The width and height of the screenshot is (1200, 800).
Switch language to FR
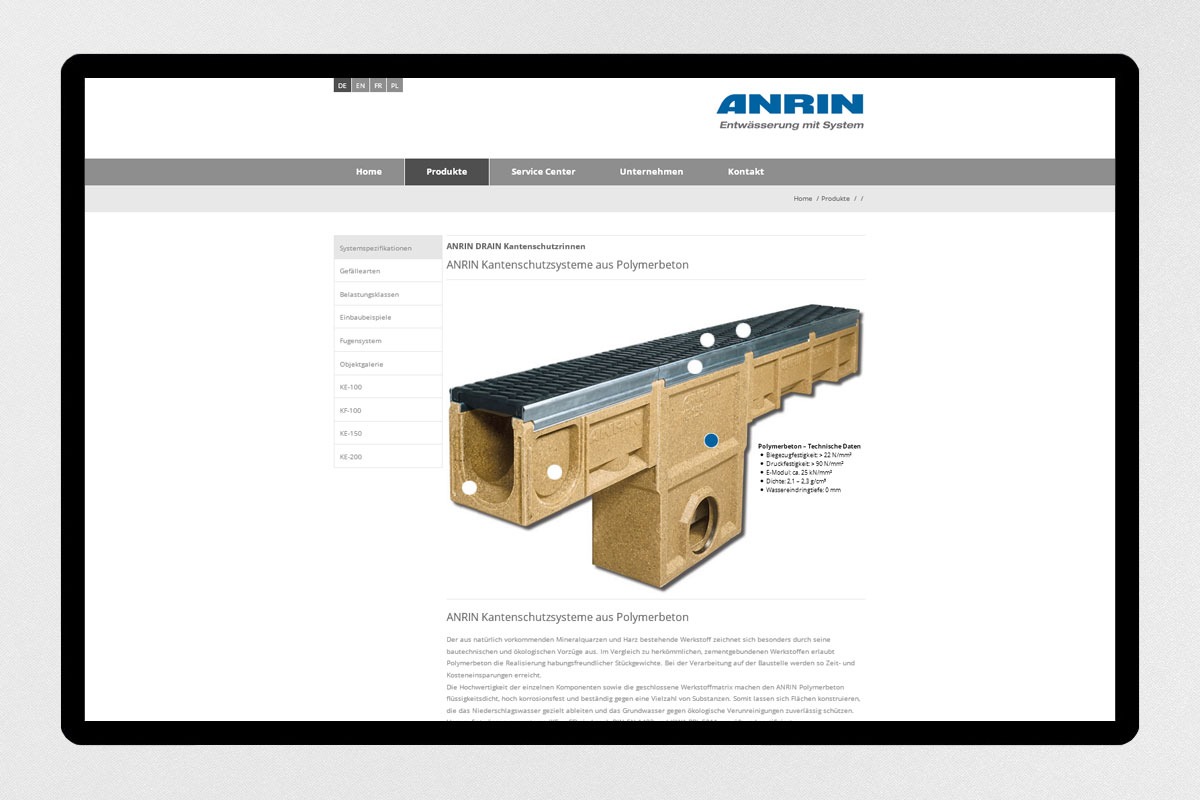(x=378, y=86)
